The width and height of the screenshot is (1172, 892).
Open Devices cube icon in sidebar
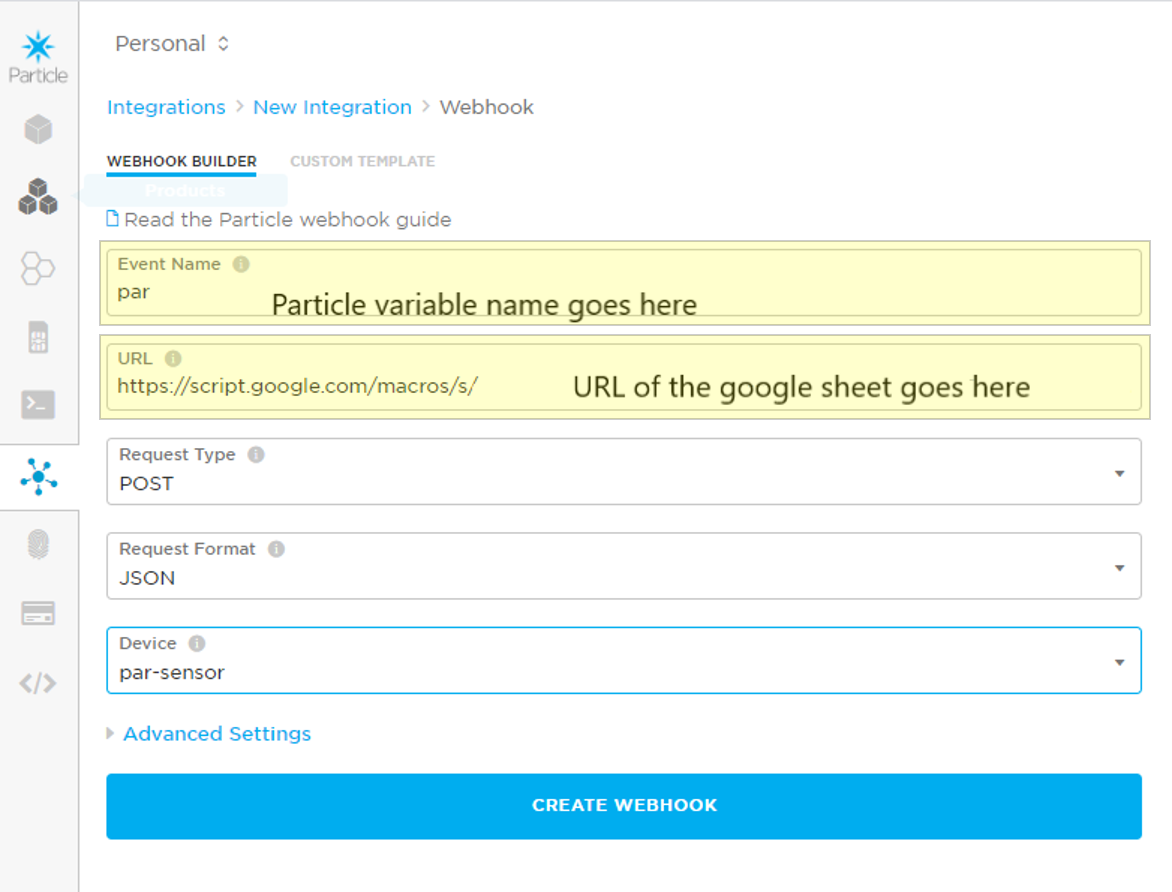[x=38, y=129]
